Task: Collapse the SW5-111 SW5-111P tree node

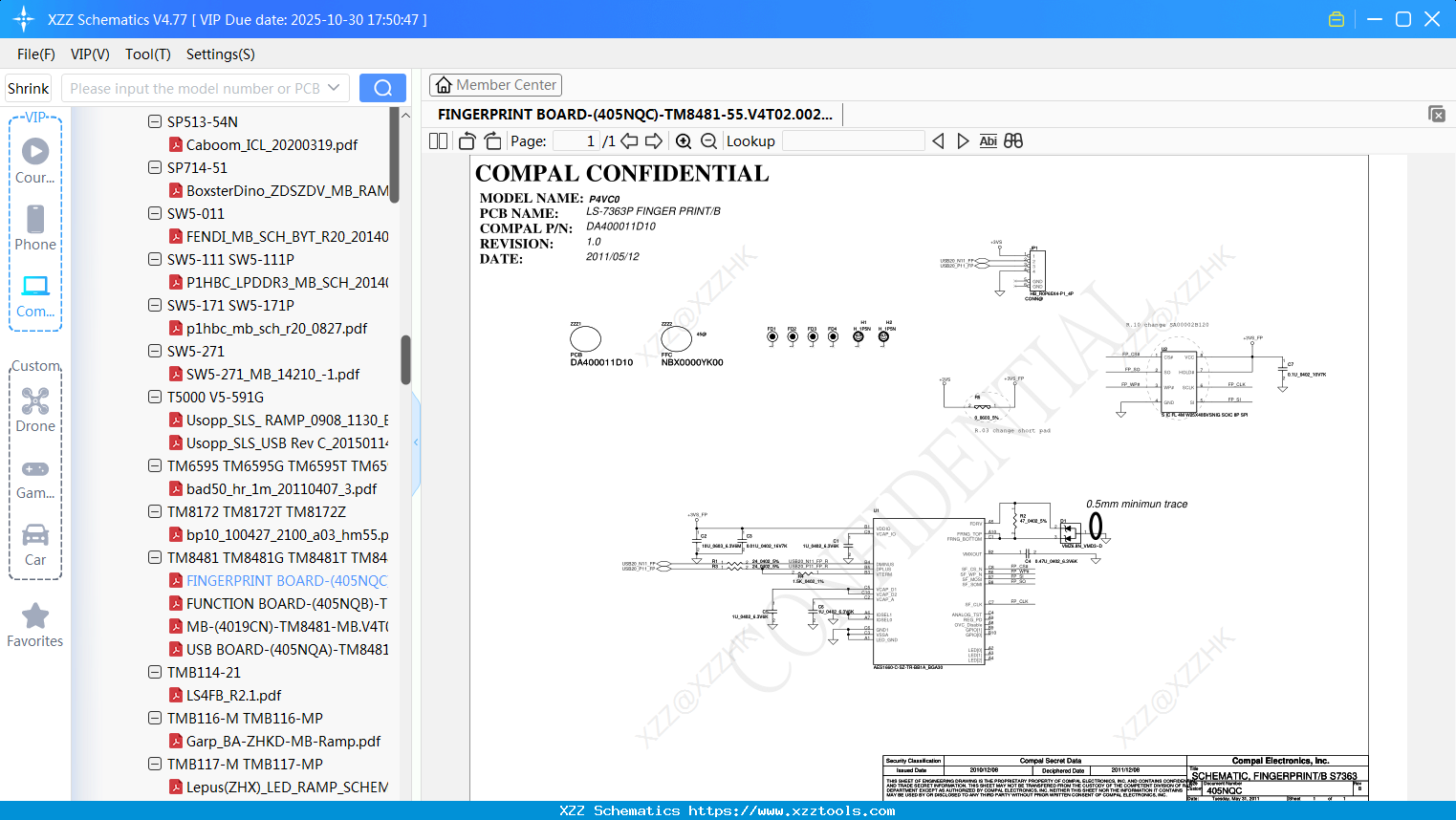Action: click(x=155, y=259)
